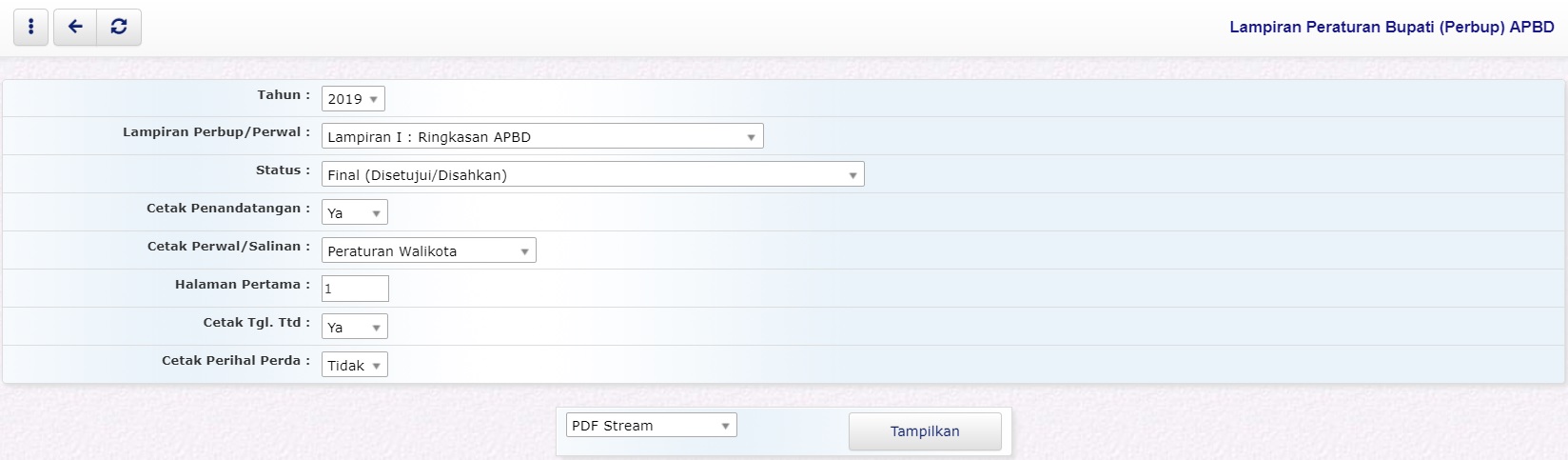Click the Cetak Penandatangan label
The height and width of the screenshot is (460, 1568).
tap(227, 209)
